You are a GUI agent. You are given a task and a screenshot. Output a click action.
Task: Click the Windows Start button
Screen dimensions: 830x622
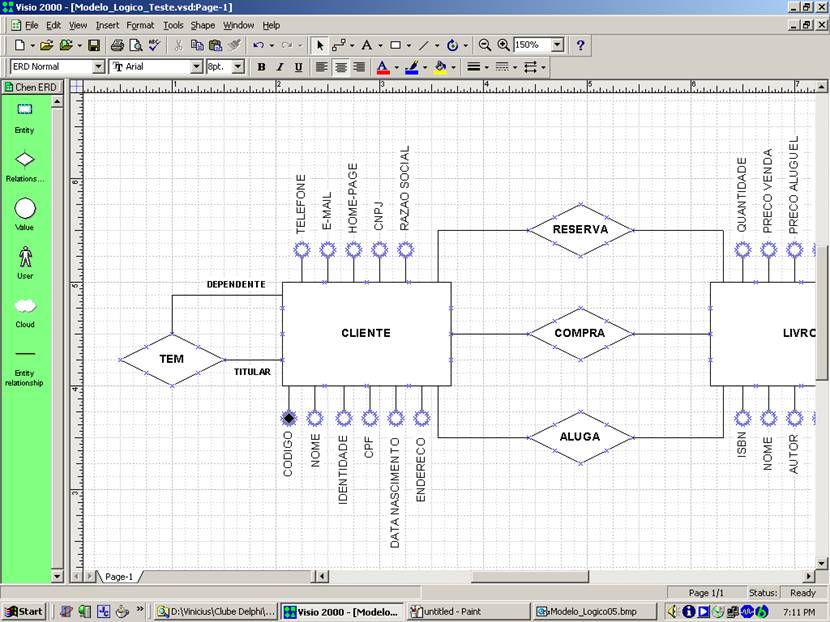click(24, 609)
